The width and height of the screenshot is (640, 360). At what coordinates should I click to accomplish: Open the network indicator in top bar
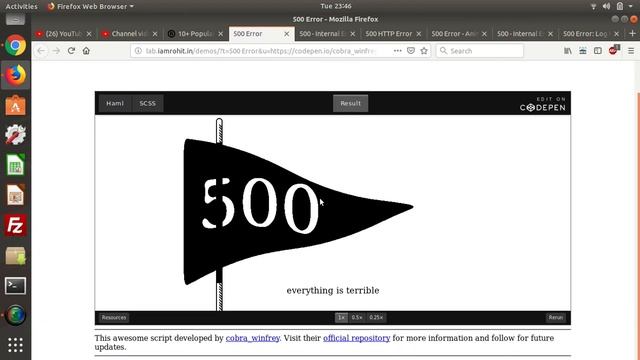(x=593, y=6)
